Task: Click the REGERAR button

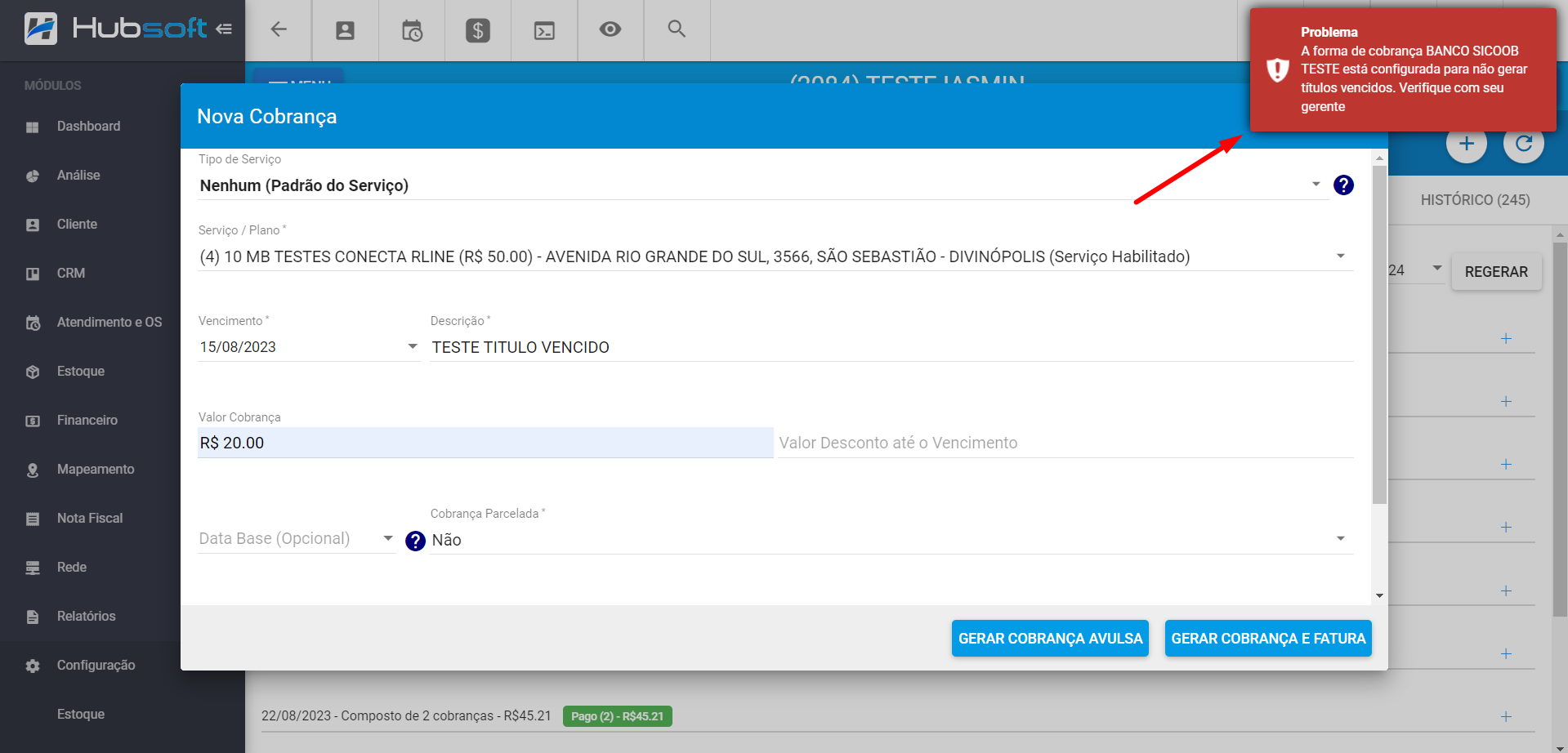Action: [1496, 272]
